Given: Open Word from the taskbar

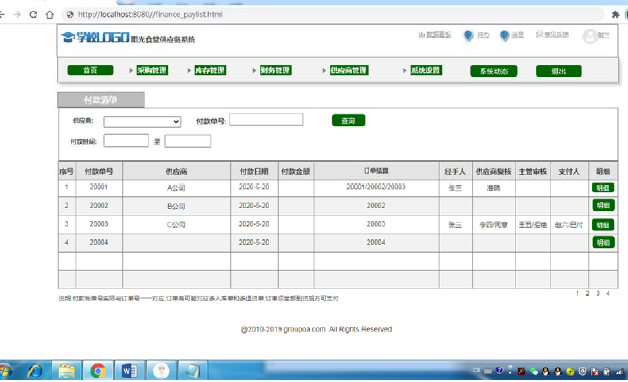Looking at the screenshot, I should (129, 371).
